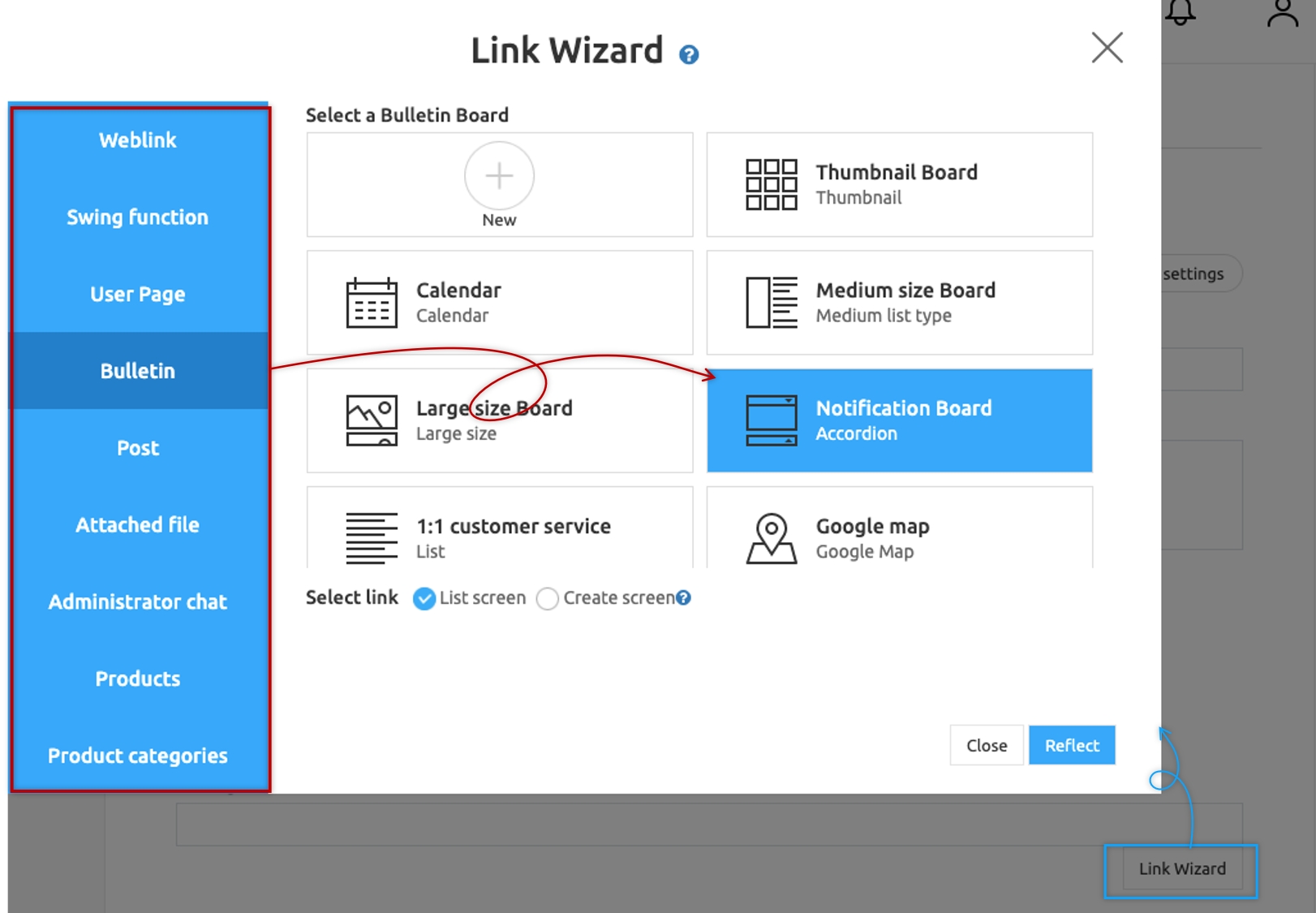Go to the Product categories tab
Image resolution: width=1316 pixels, height=913 pixels.
click(x=138, y=756)
